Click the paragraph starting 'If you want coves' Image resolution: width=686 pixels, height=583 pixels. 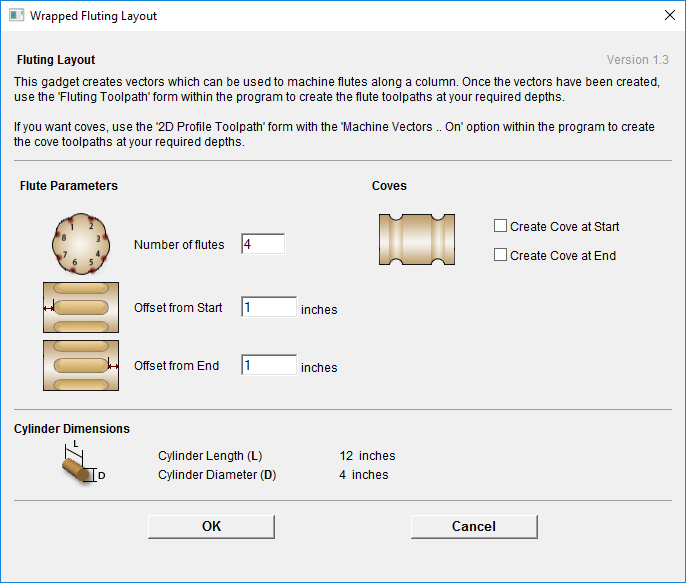click(x=334, y=134)
